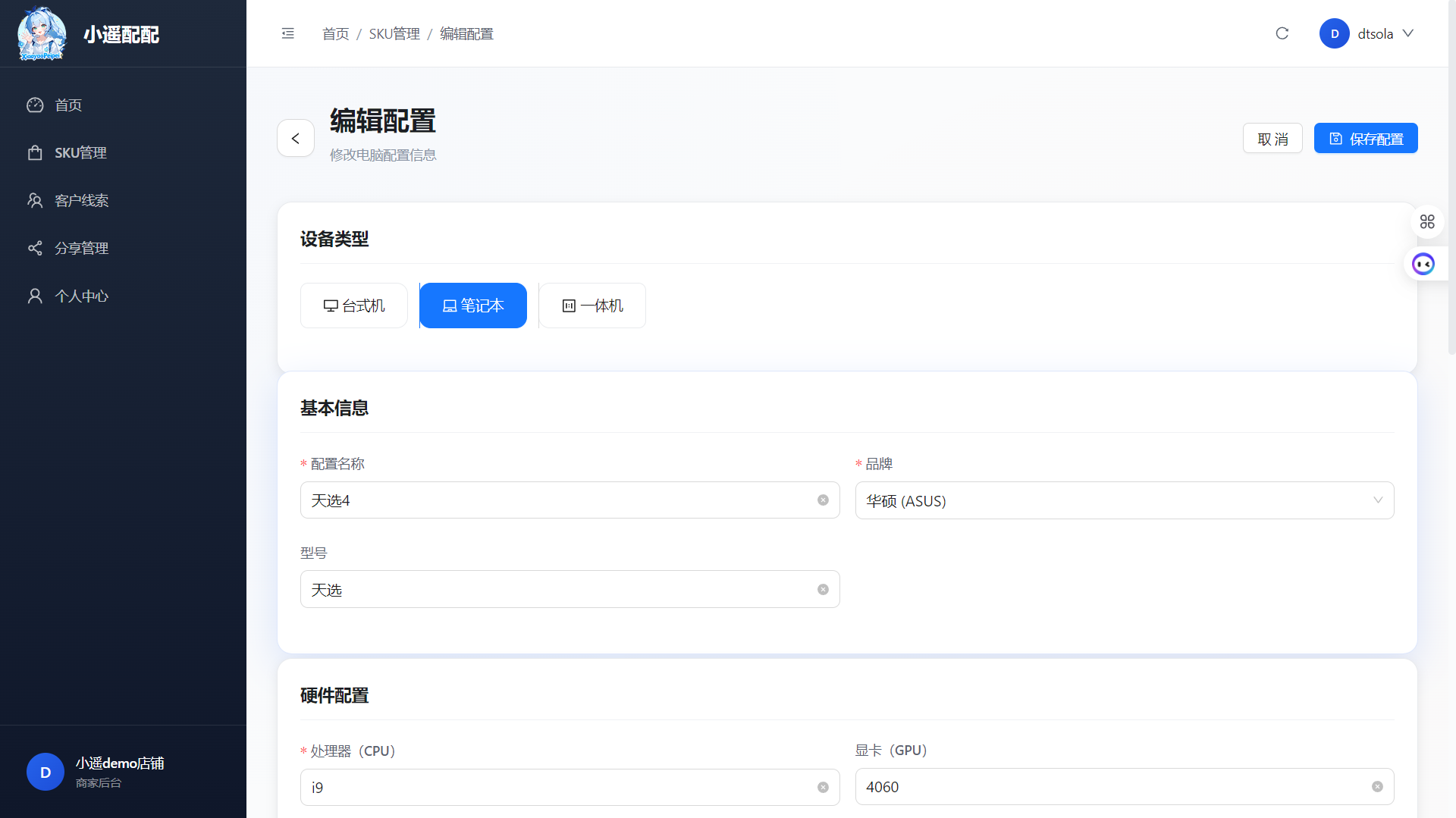Click the back arrow button beside 编辑配置
The image size is (1456, 818).
[x=296, y=138]
